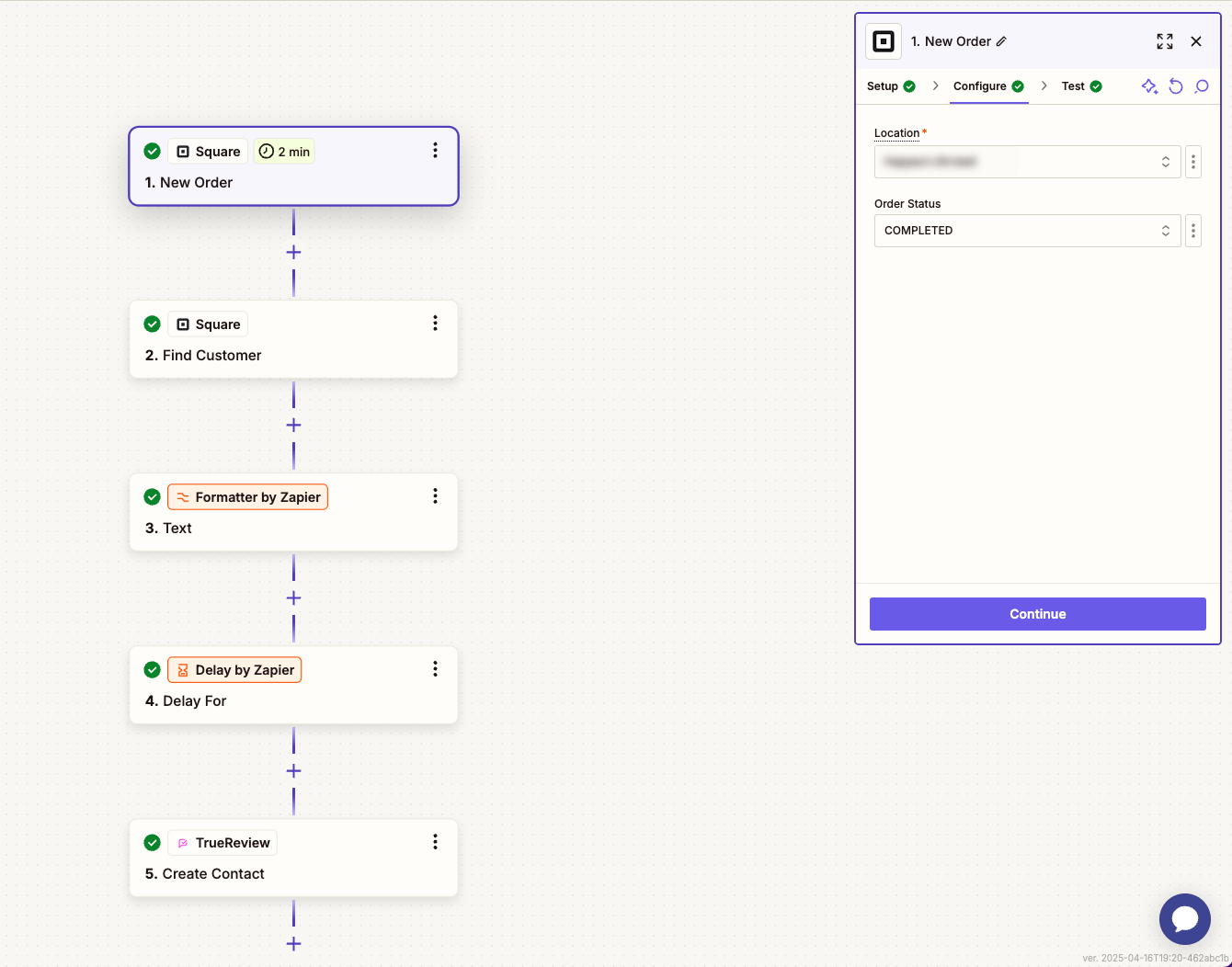The width and height of the screenshot is (1232, 967).
Task: Click the green check status on Find Customer
Action: (x=153, y=324)
